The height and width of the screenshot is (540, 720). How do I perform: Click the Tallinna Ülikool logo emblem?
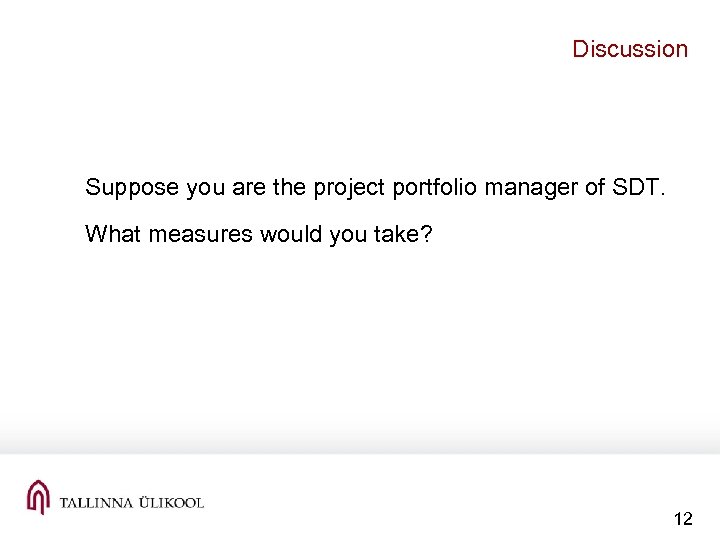tap(38, 497)
